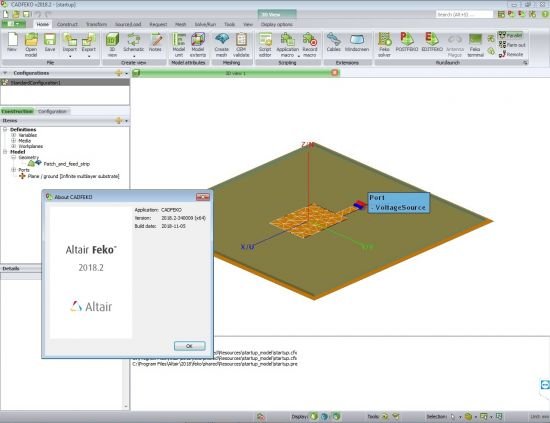Collapse the Model tree node

click(5, 152)
